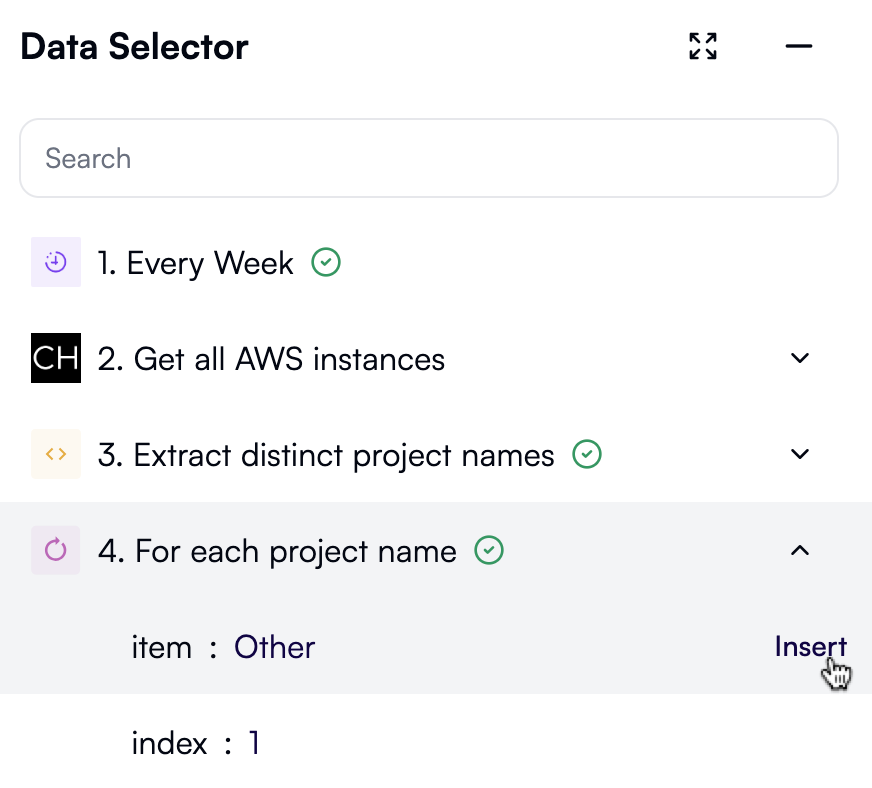This screenshot has height=788, width=872.
Task: Click the loop icon for For each project name
Action: pos(55,551)
